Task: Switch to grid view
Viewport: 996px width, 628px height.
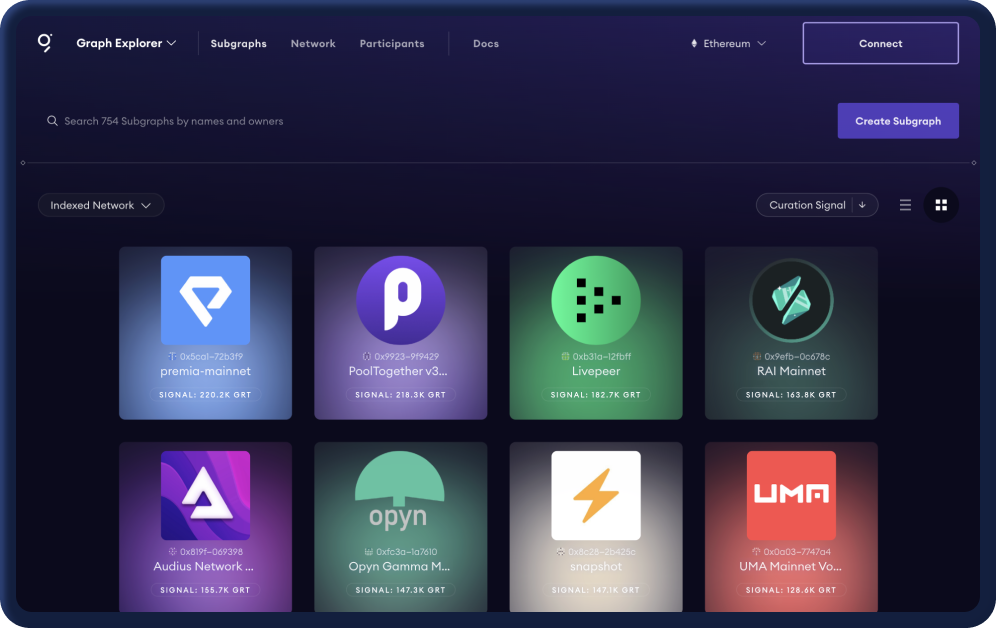Action: click(x=941, y=204)
